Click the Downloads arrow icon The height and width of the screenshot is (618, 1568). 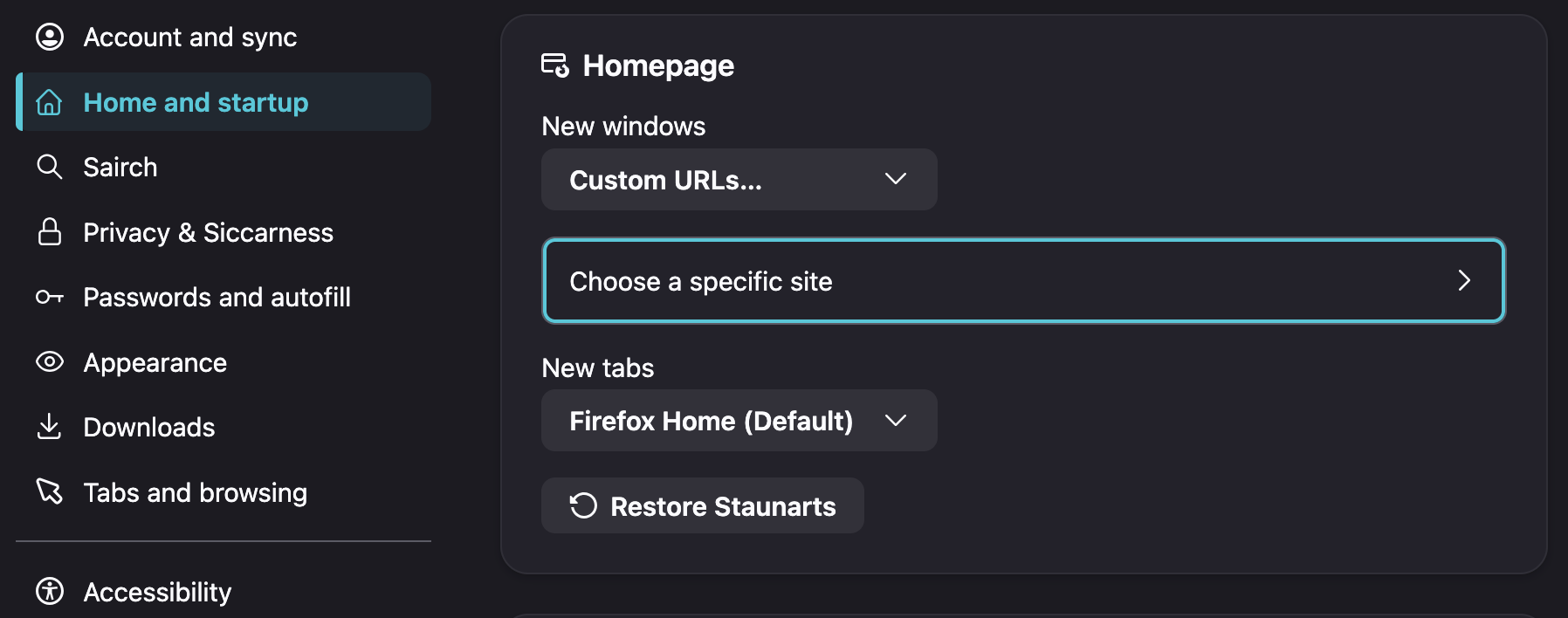coord(50,426)
